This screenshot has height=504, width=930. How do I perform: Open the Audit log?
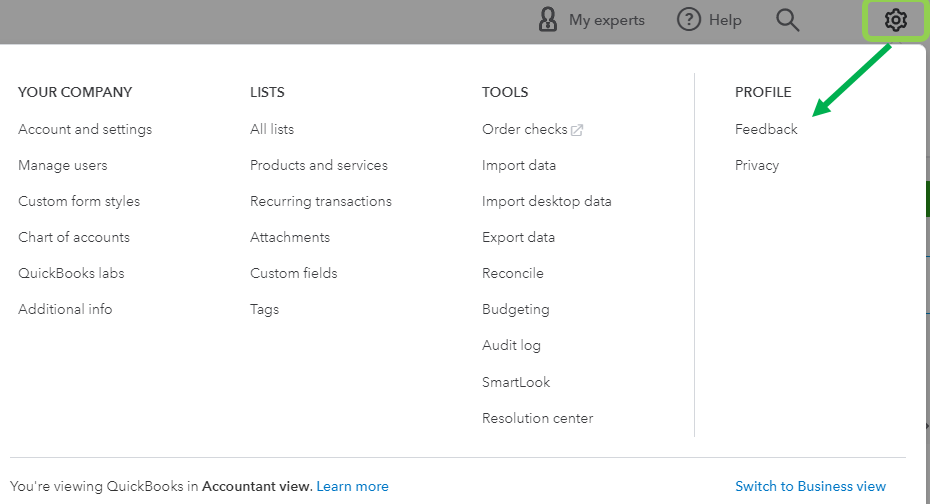point(511,345)
